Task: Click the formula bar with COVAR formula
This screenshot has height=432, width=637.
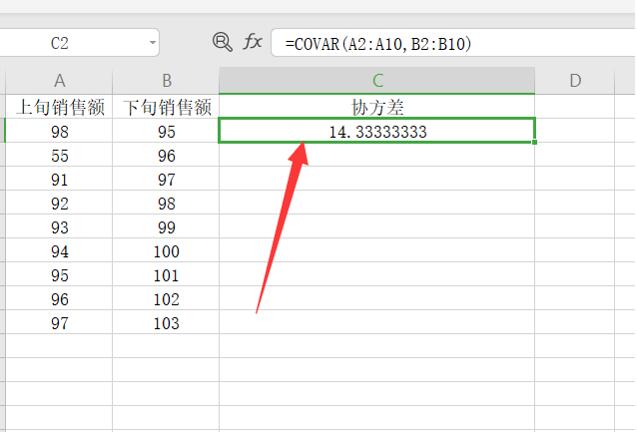Action: (450, 43)
